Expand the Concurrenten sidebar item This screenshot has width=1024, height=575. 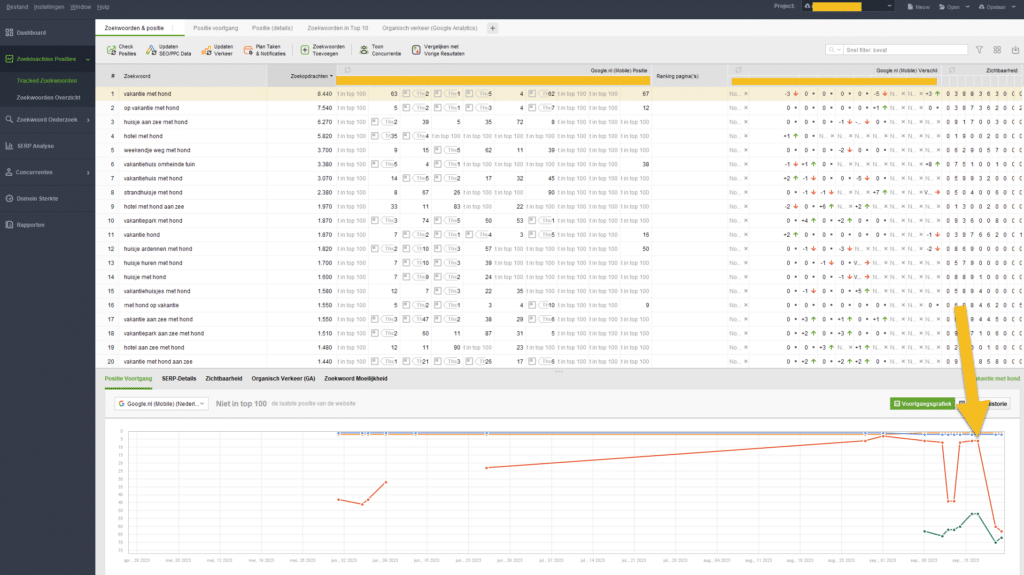[x=88, y=172]
